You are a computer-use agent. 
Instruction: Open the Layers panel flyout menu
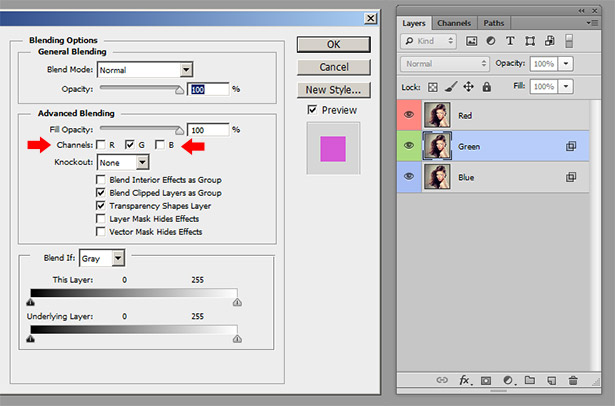[592, 23]
